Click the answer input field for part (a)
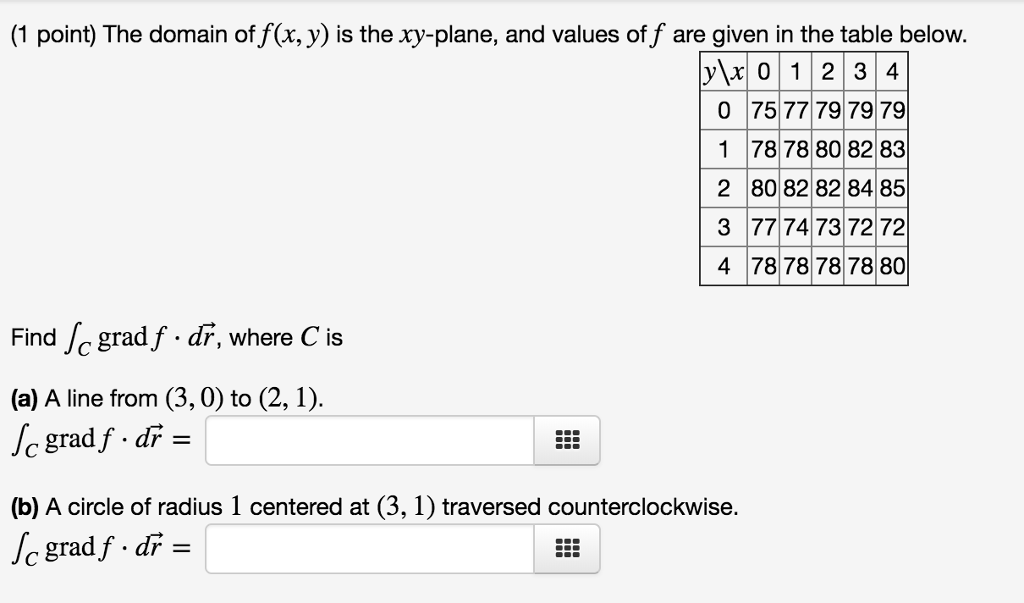The image size is (1024, 603). click(x=370, y=440)
